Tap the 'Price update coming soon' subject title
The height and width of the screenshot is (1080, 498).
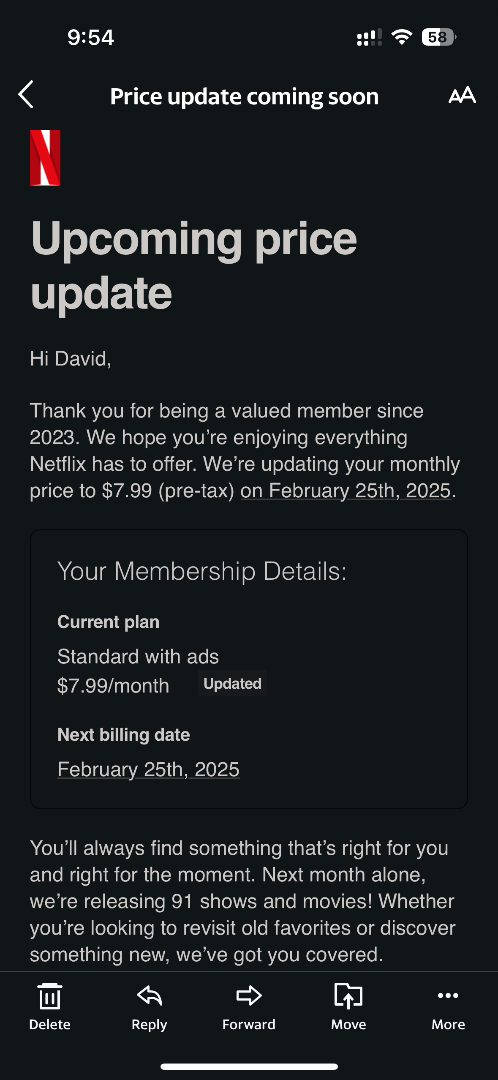coord(245,96)
